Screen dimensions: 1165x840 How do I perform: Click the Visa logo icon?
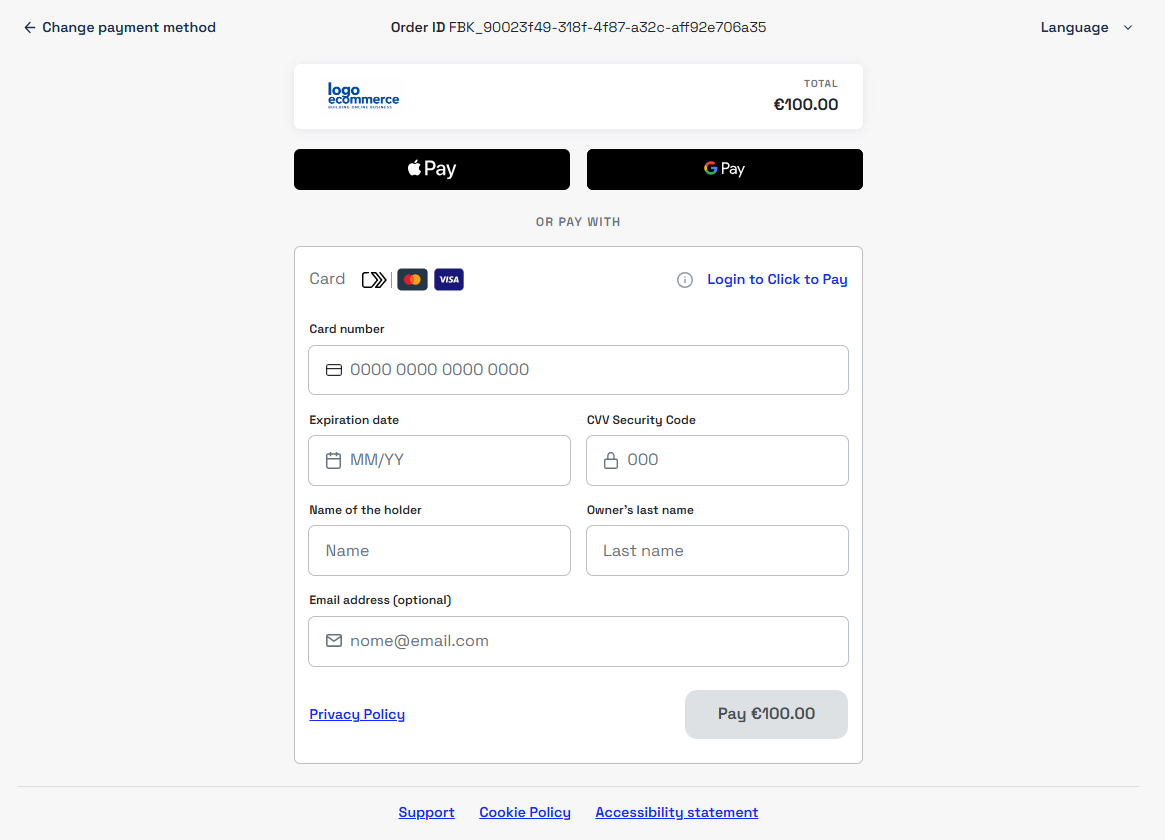pyautogui.click(x=449, y=280)
